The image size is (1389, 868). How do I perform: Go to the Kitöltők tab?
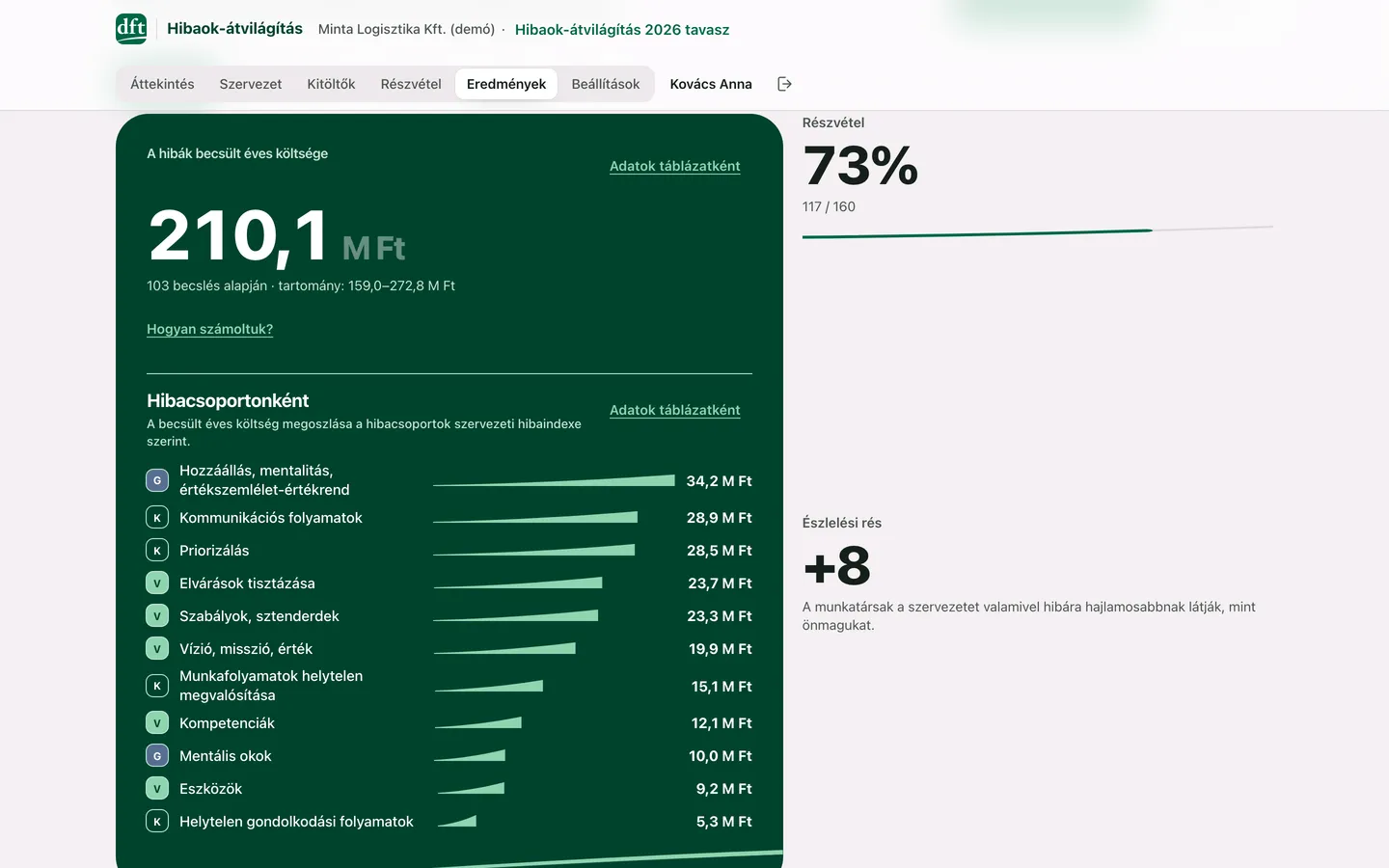click(x=331, y=84)
